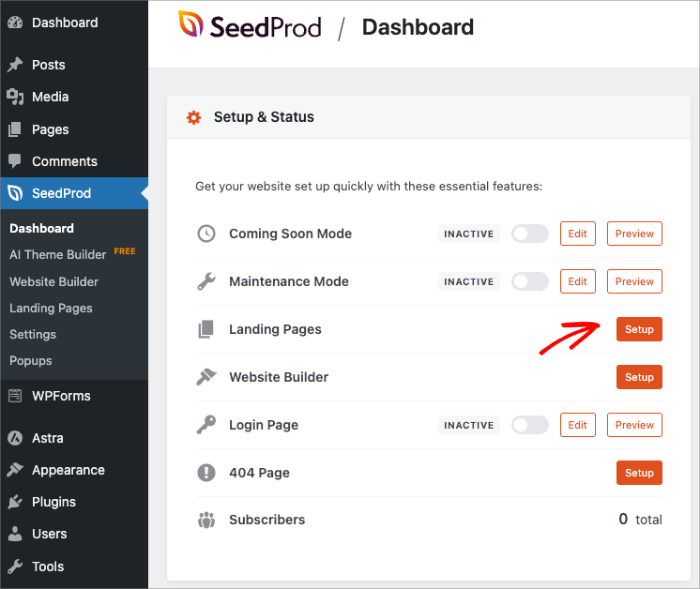Edit the Maintenance Mode page
This screenshot has width=700, height=589.
click(578, 281)
